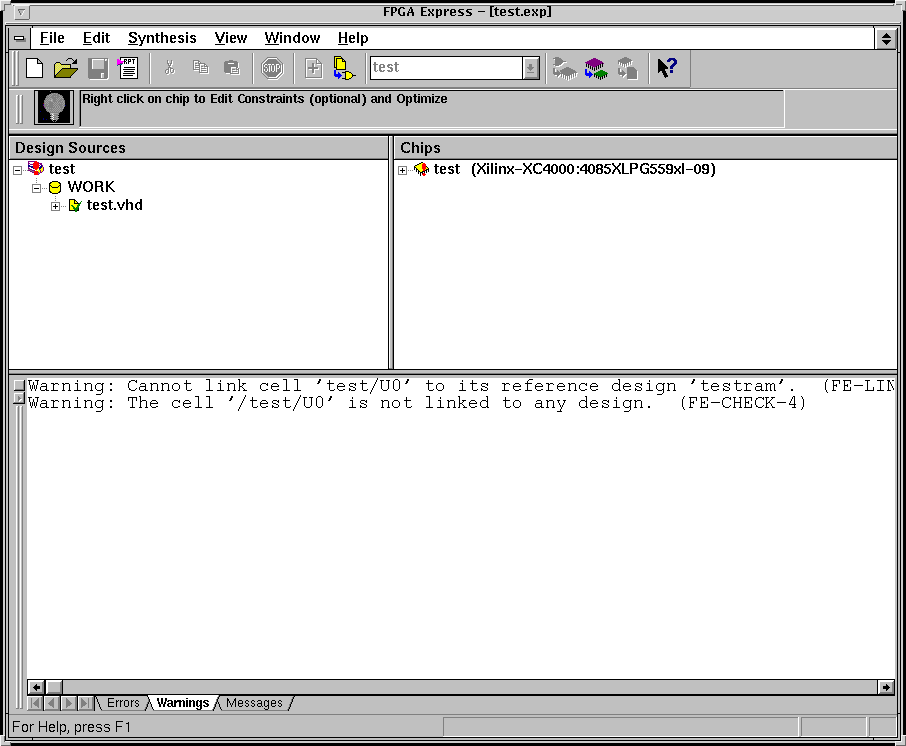906x746 pixels.
Task: Click the Optimize chip icon with arrows
Action: click(x=596, y=68)
